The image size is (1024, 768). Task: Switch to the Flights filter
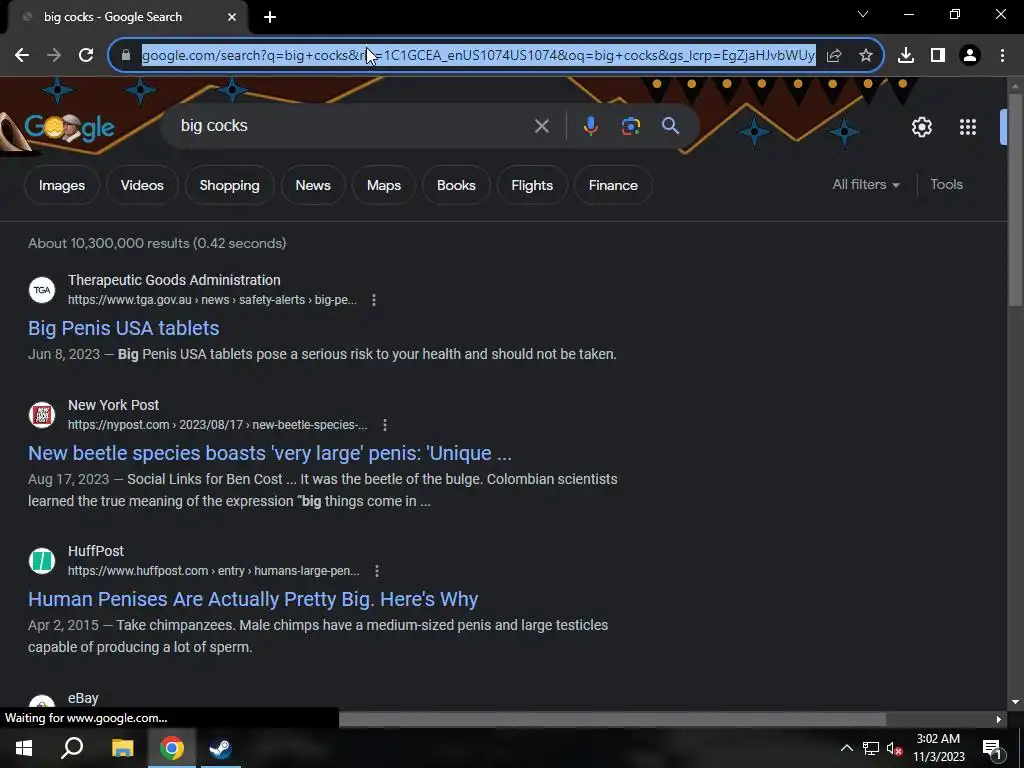pyautogui.click(x=532, y=185)
